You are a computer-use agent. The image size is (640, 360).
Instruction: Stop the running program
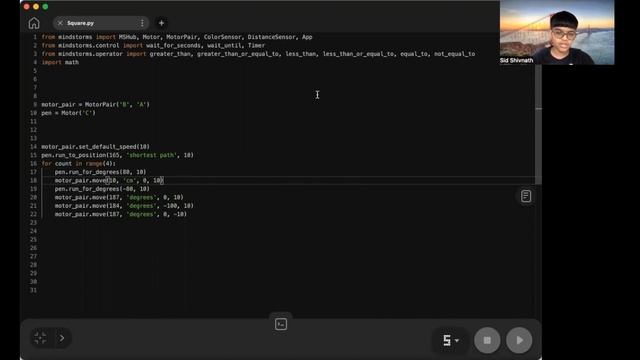tap(487, 340)
